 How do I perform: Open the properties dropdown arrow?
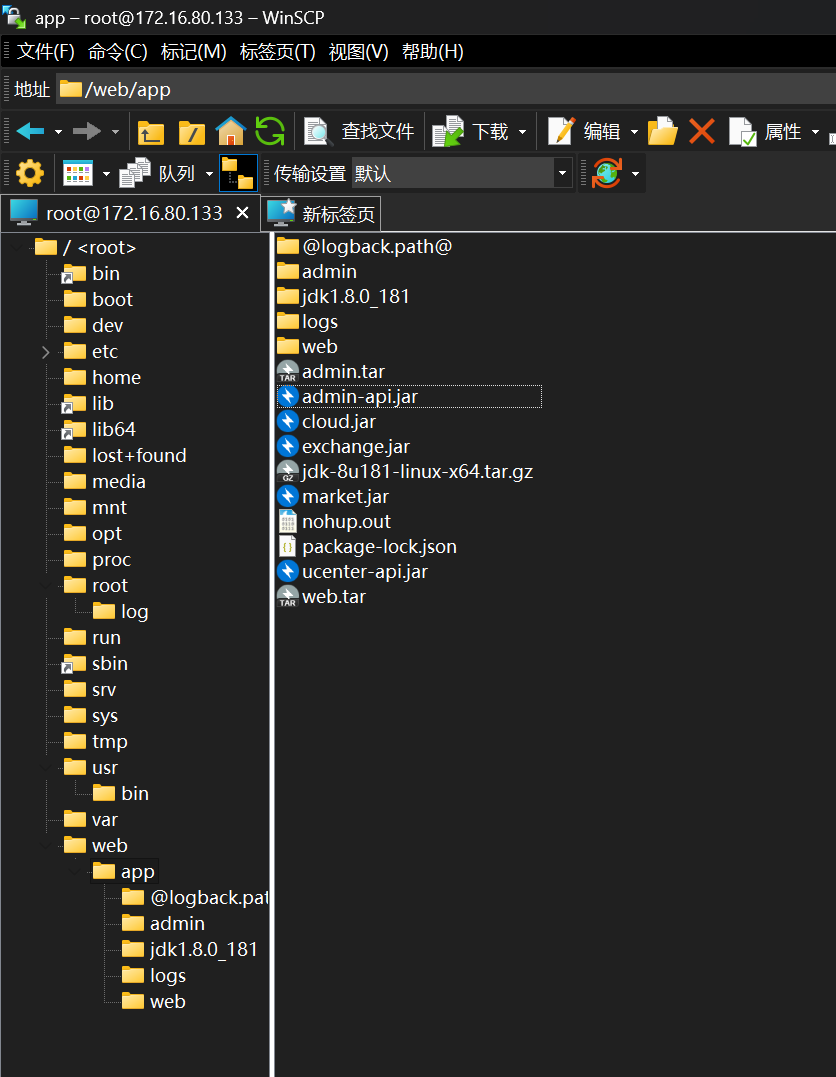point(815,132)
